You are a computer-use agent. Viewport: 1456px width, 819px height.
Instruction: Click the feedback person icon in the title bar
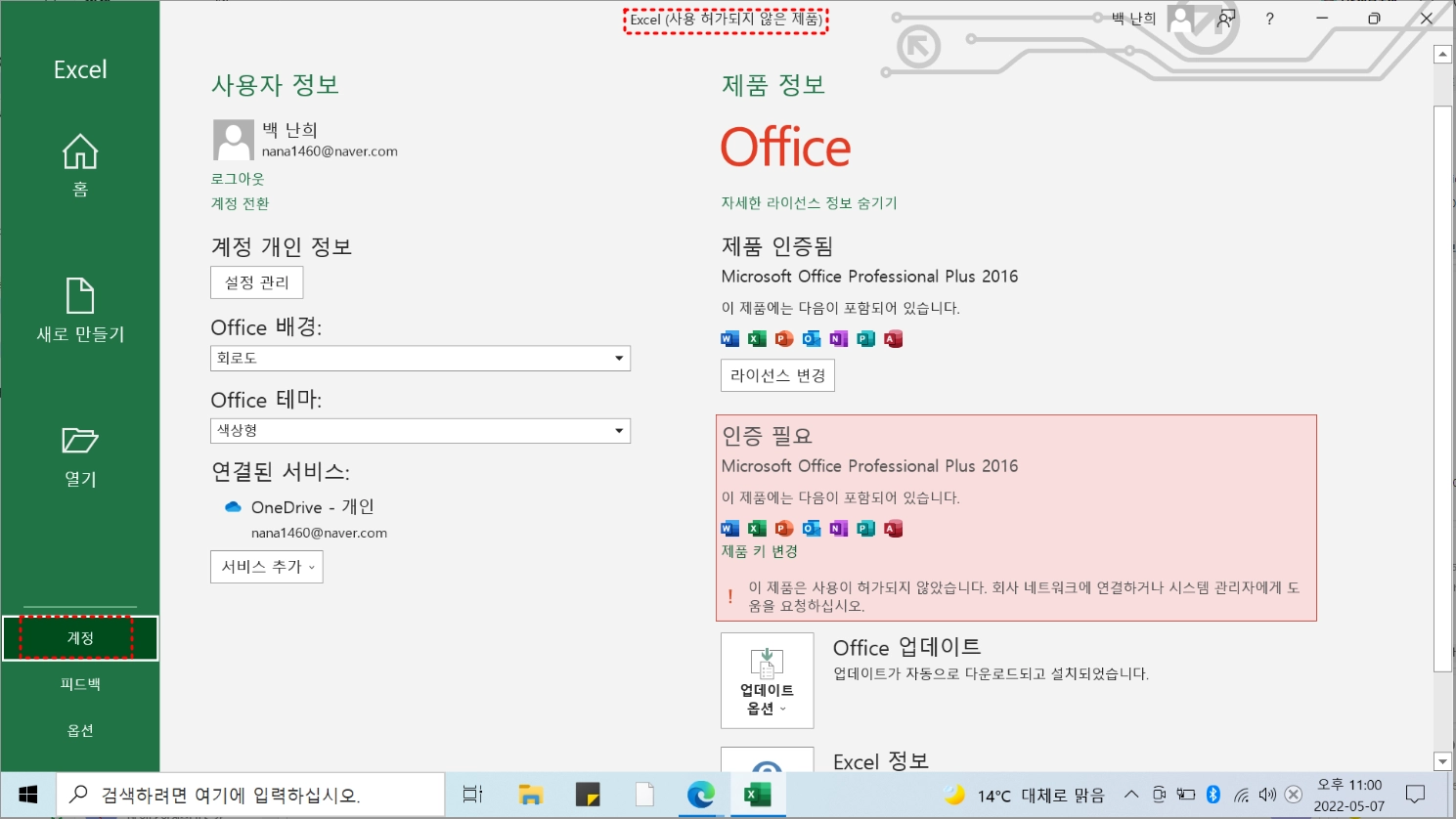(1226, 19)
